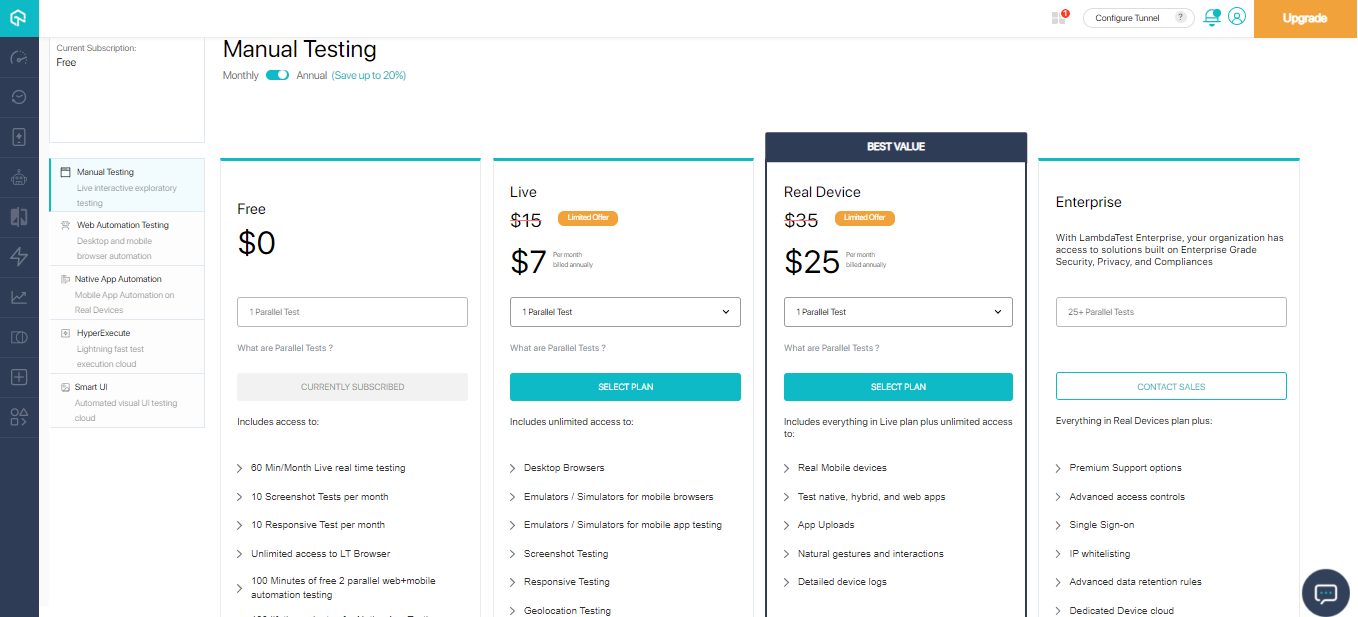Click the Contact Sales button
Viewport: 1358px width, 617px height.
[1171, 387]
